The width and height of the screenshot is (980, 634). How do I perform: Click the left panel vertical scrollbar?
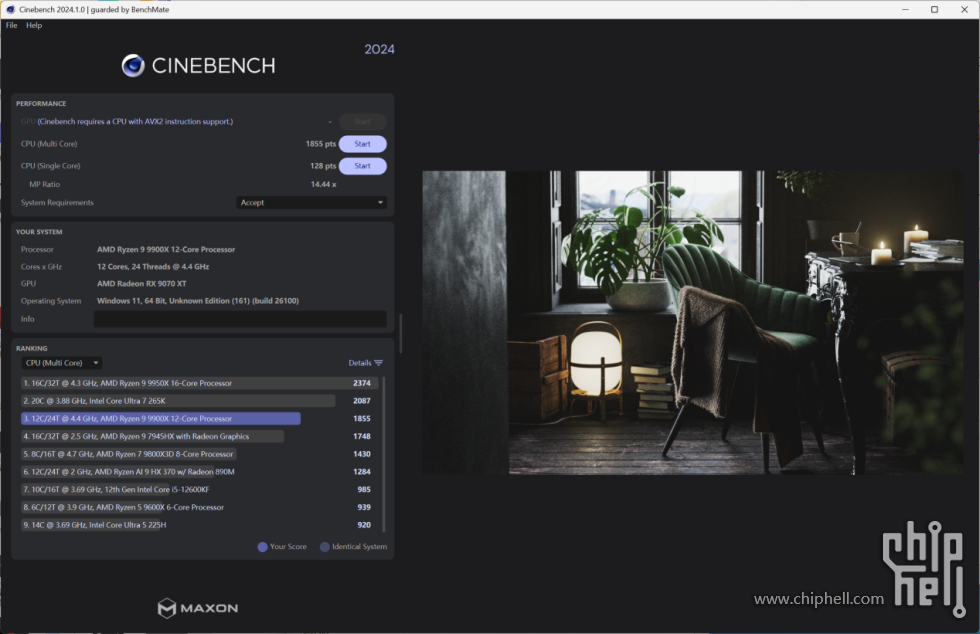pos(401,333)
